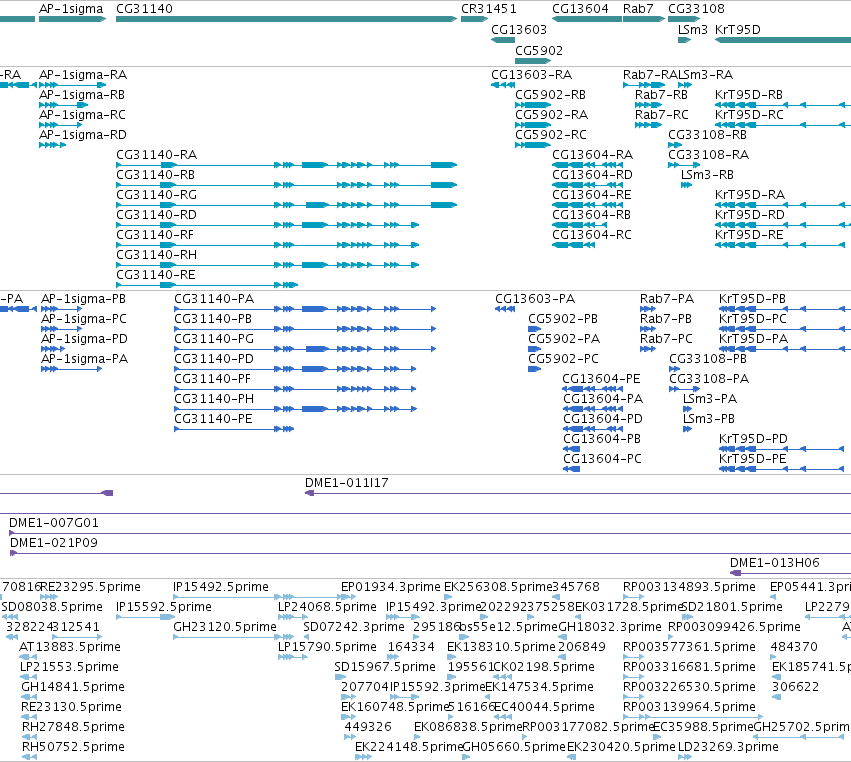Click clone DME1-021P09 label

tap(54, 543)
